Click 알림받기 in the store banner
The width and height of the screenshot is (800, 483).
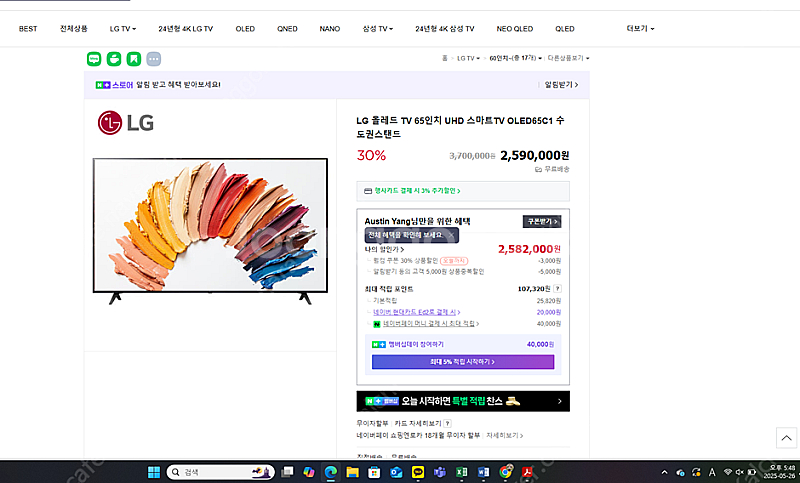click(x=561, y=85)
